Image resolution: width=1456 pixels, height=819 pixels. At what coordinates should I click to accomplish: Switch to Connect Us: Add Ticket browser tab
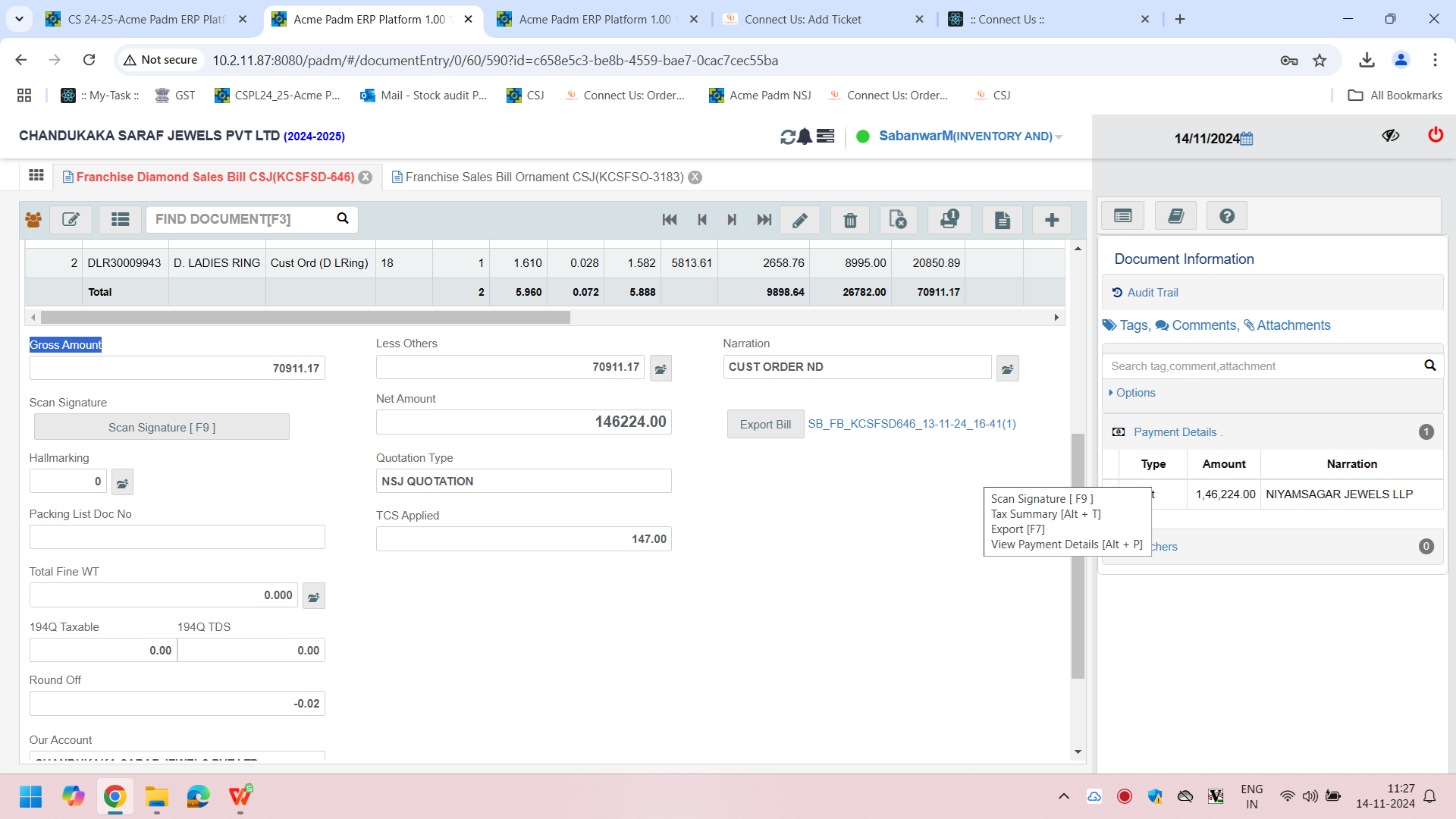824,19
